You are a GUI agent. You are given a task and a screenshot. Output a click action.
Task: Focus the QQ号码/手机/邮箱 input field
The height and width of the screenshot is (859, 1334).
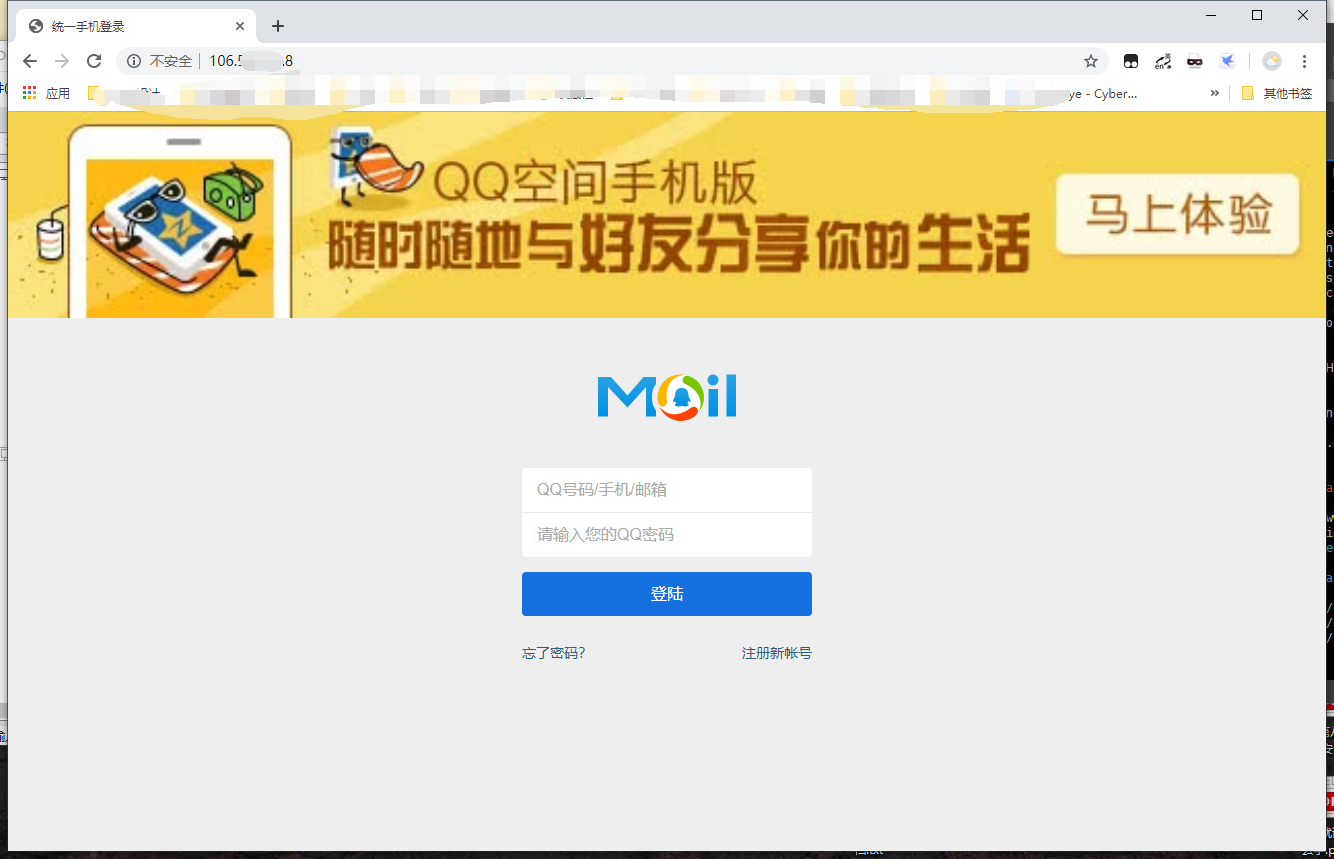click(x=667, y=490)
